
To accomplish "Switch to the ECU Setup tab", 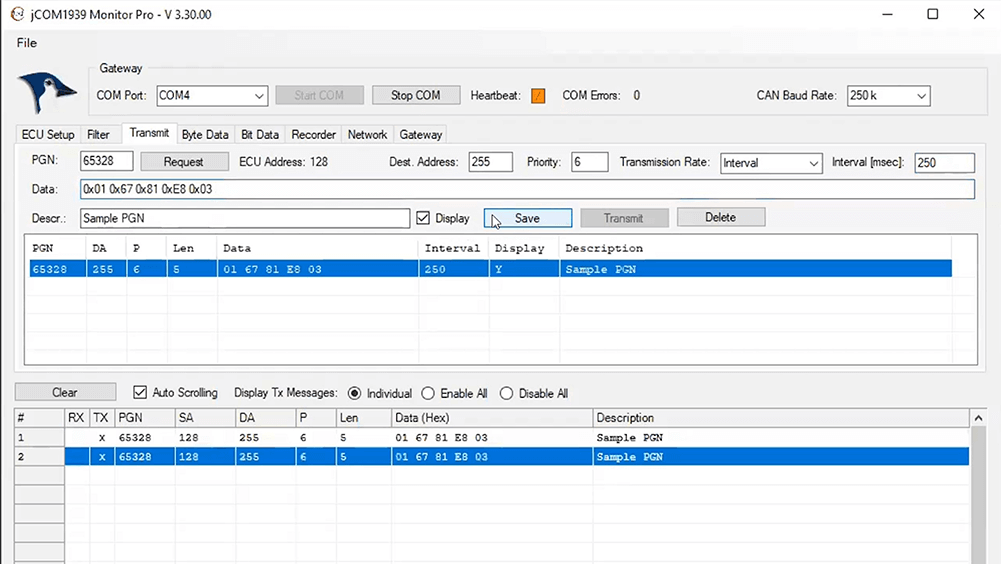I will (48, 135).
